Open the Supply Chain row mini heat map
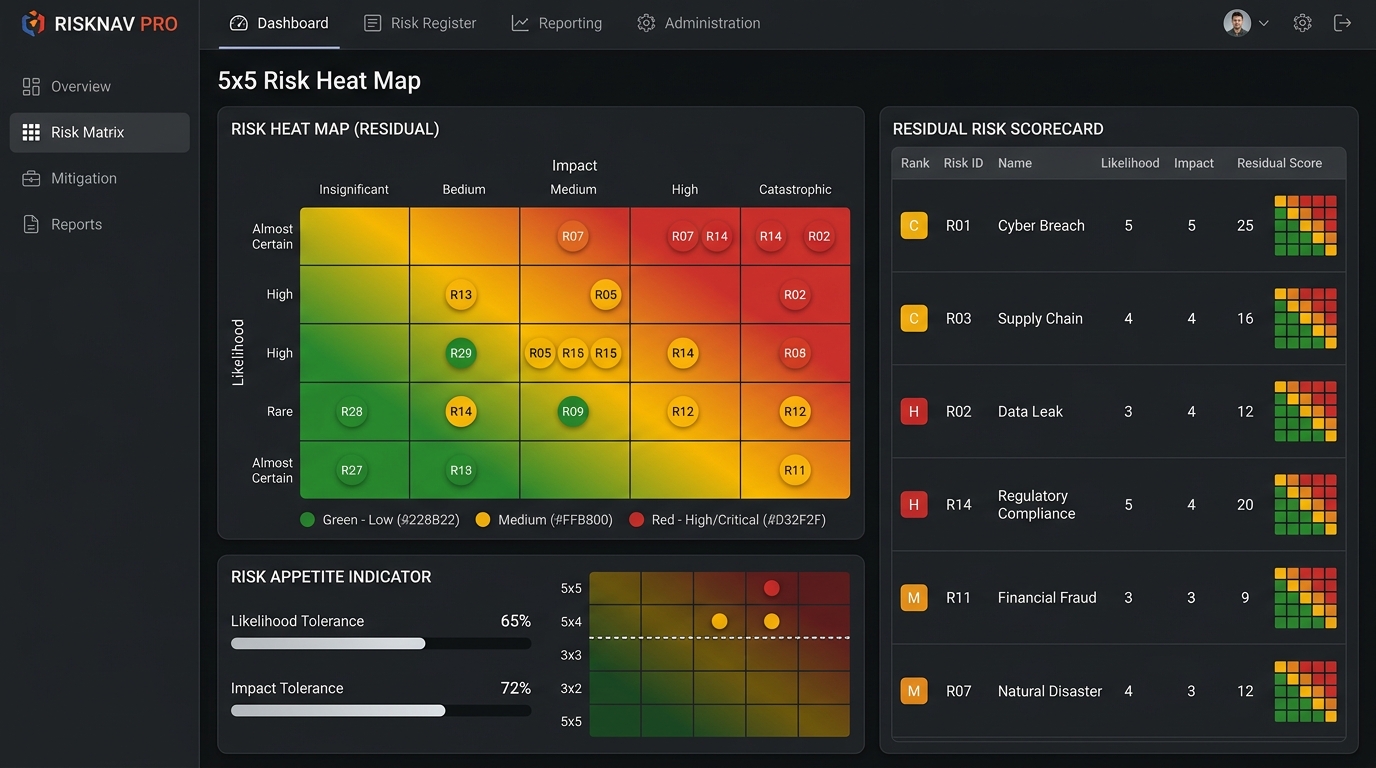This screenshot has width=1376, height=768. coord(1306,319)
